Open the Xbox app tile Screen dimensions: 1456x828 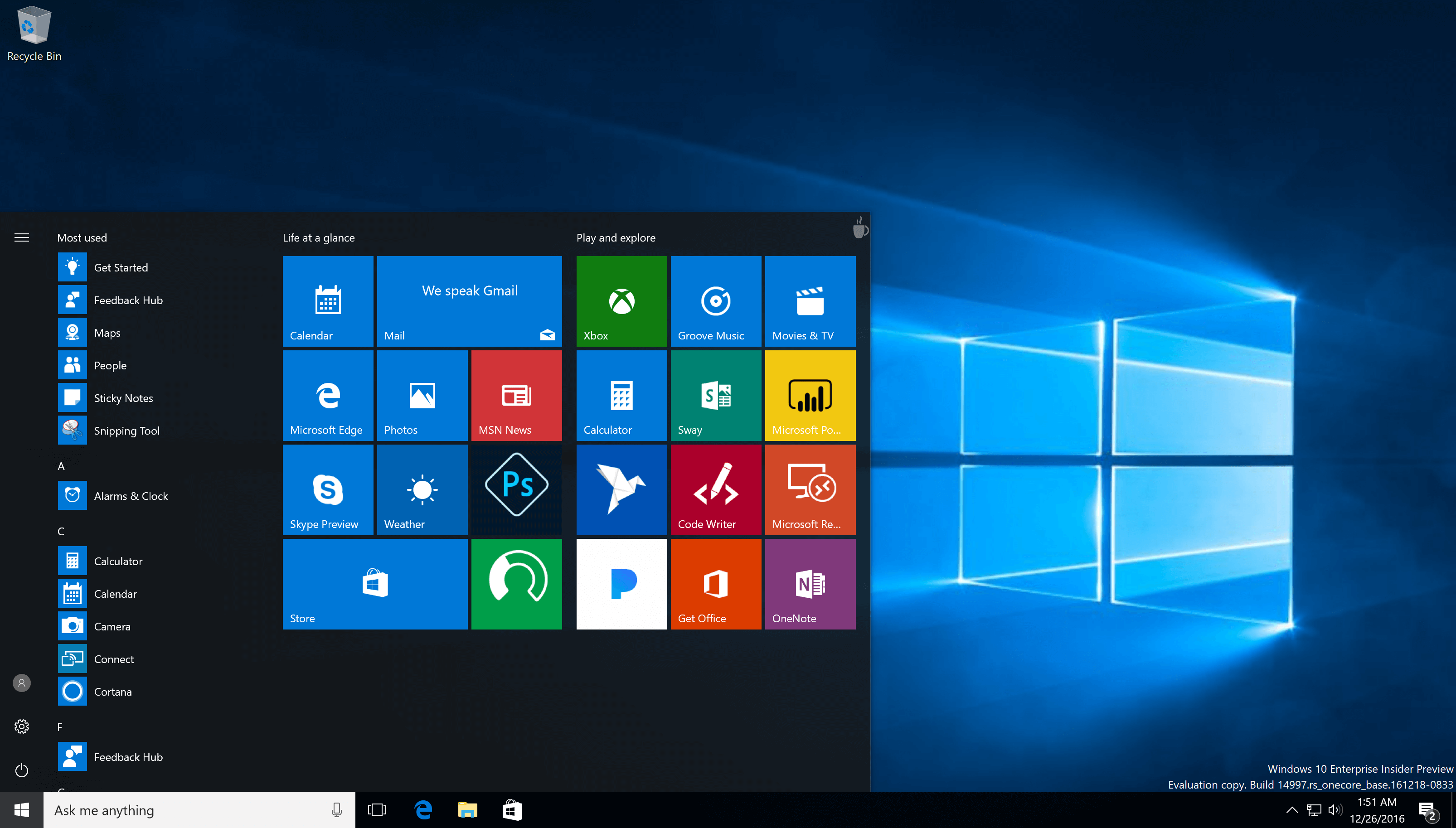[619, 299]
